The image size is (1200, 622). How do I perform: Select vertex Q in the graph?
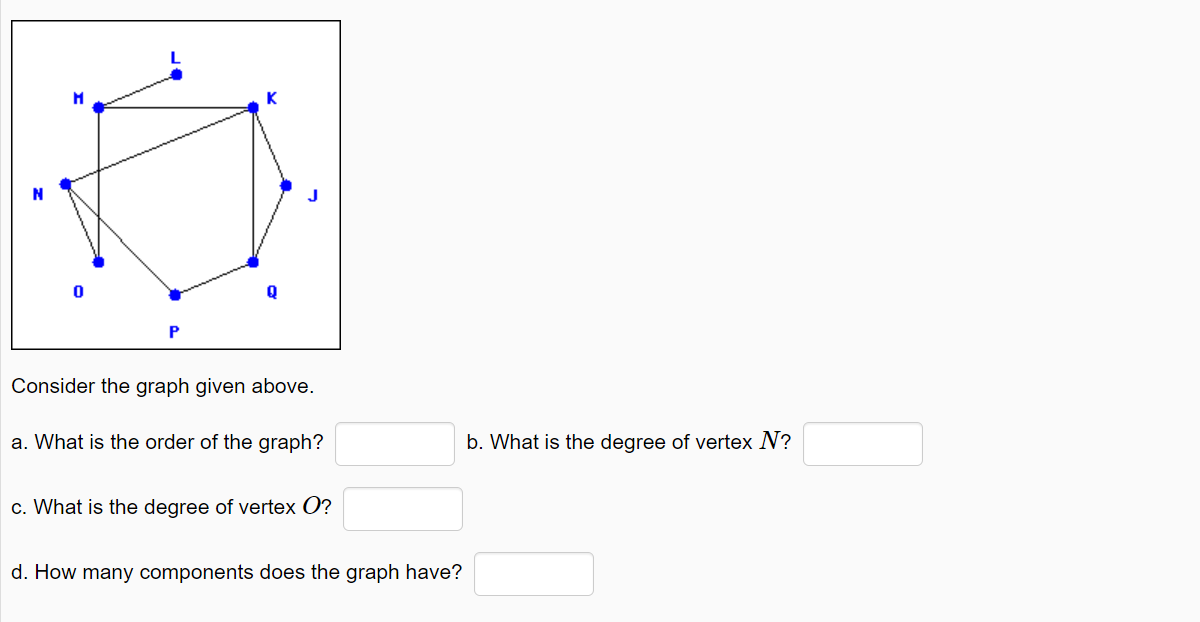[x=251, y=262]
